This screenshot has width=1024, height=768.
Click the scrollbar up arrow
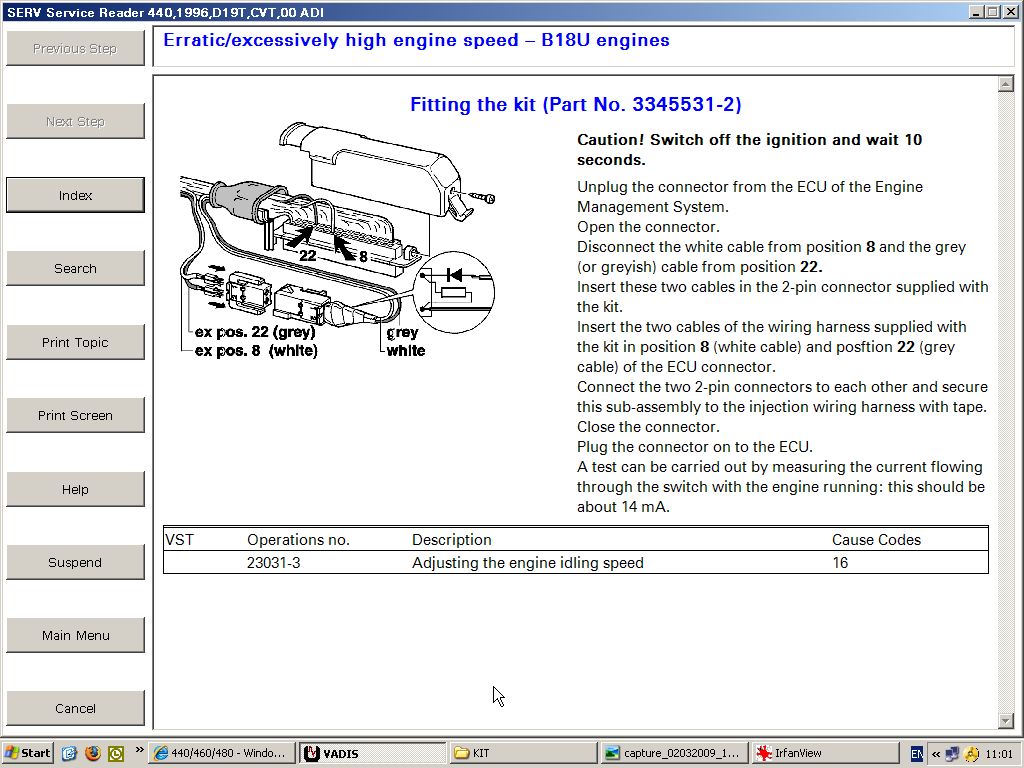[1006, 84]
